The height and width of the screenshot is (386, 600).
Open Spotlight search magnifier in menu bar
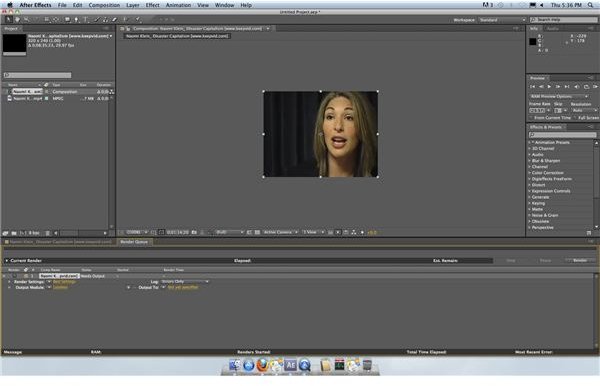[591, 5]
